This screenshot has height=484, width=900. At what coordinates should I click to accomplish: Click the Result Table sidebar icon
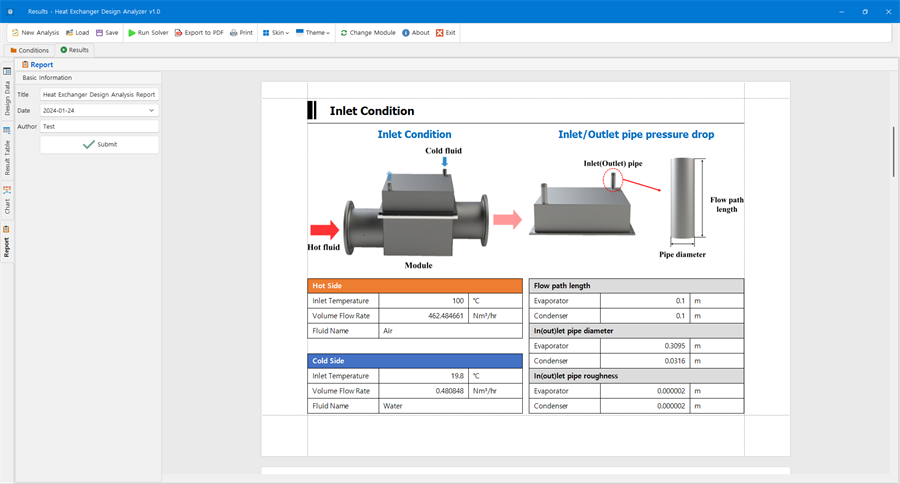pyautogui.click(x=7, y=130)
